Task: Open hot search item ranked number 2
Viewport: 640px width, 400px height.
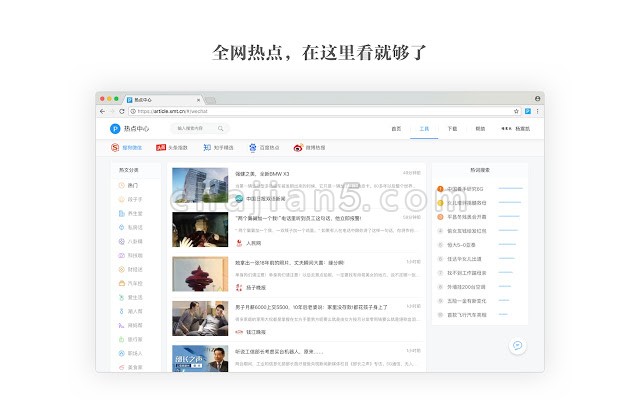Action: (x=467, y=203)
